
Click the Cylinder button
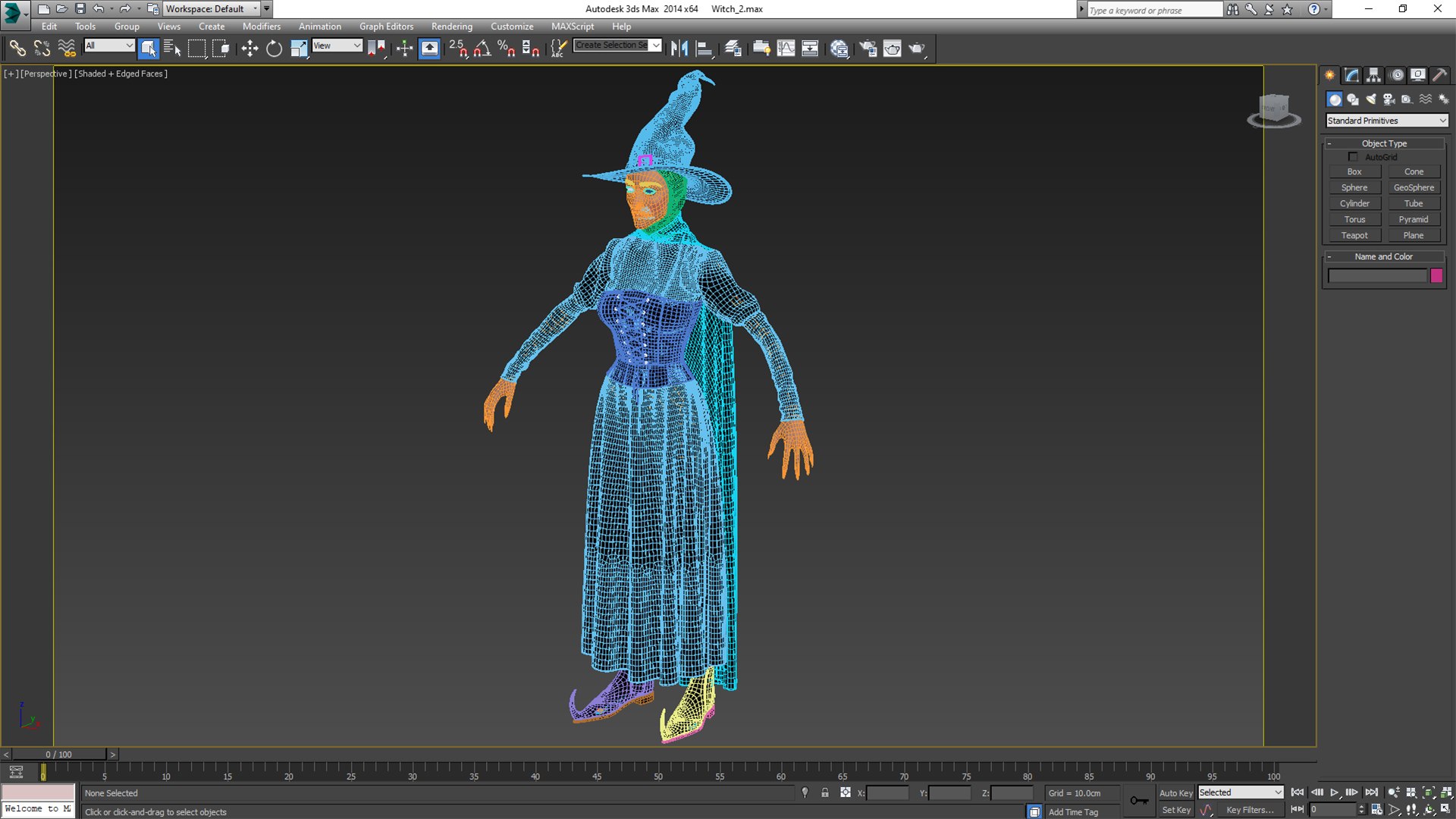click(x=1354, y=204)
